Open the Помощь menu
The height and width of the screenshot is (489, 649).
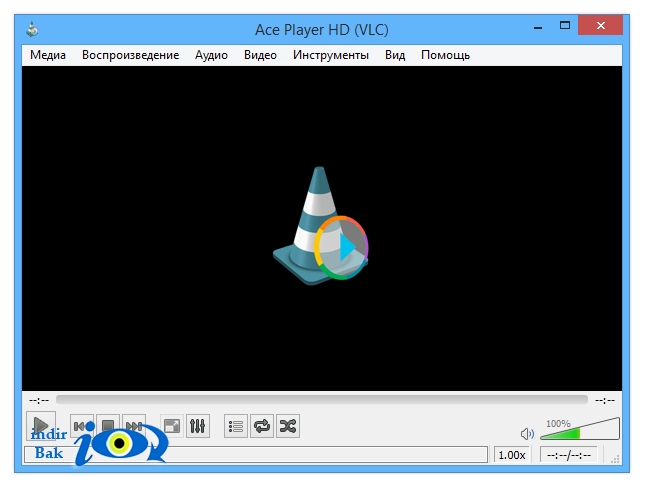point(445,55)
